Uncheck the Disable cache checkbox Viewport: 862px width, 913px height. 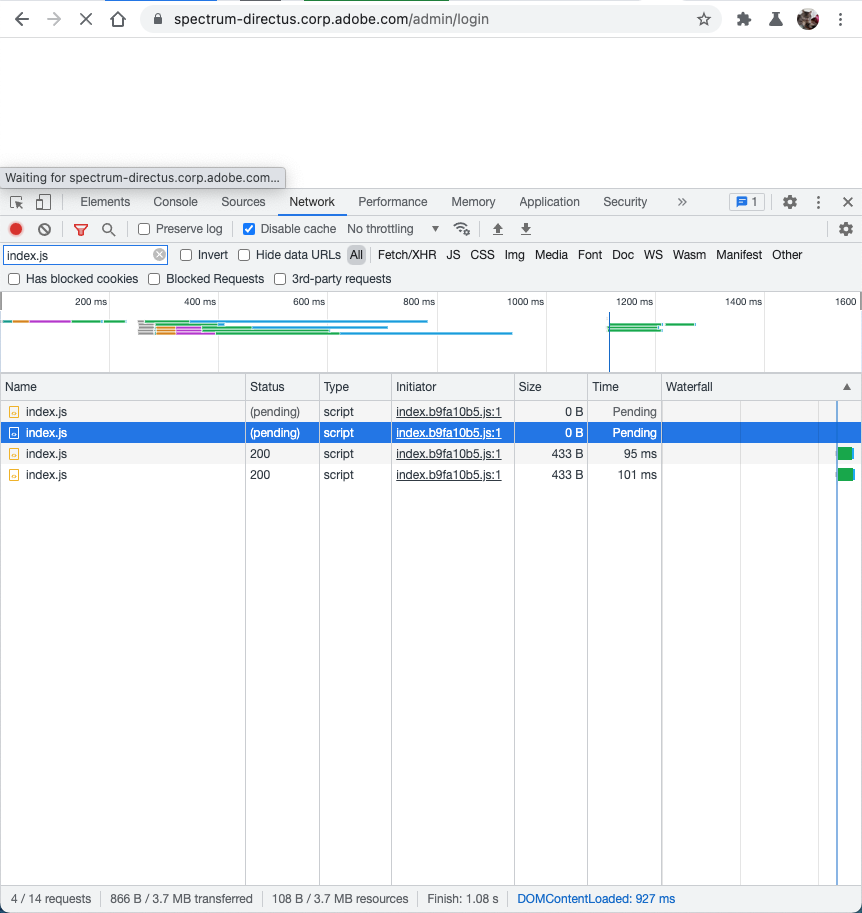coord(248,228)
